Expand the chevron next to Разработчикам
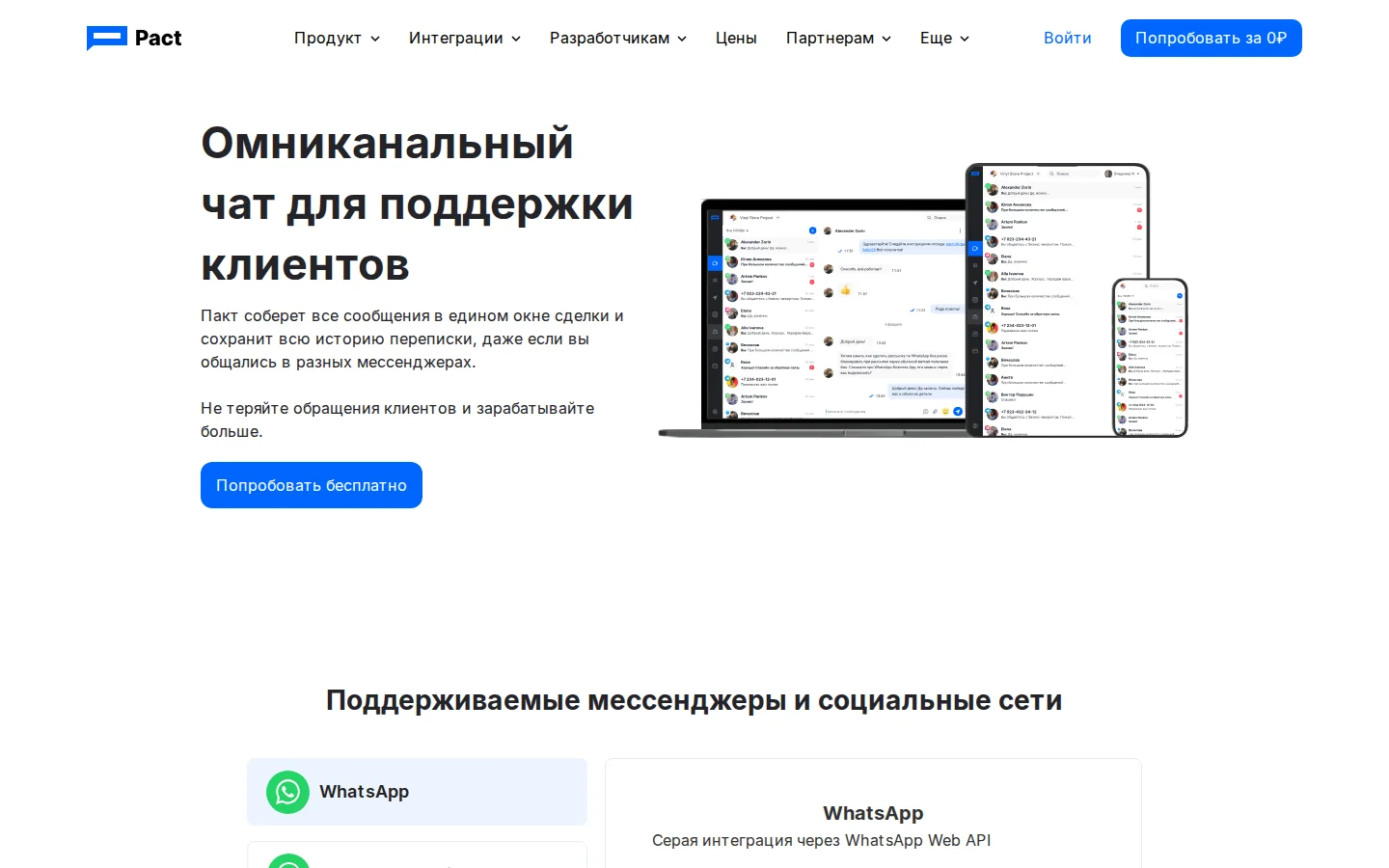Image resolution: width=1389 pixels, height=868 pixels. [682, 39]
